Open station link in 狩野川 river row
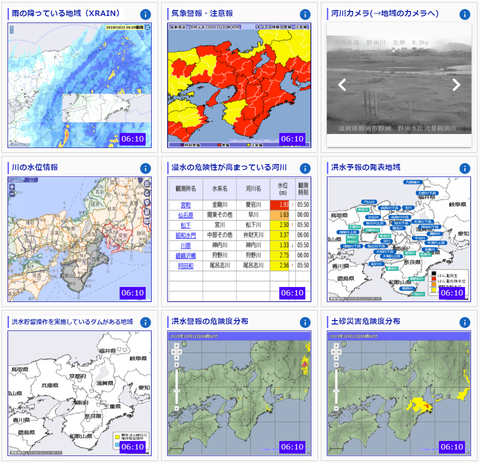The height and width of the screenshot is (463, 480). [x=186, y=256]
